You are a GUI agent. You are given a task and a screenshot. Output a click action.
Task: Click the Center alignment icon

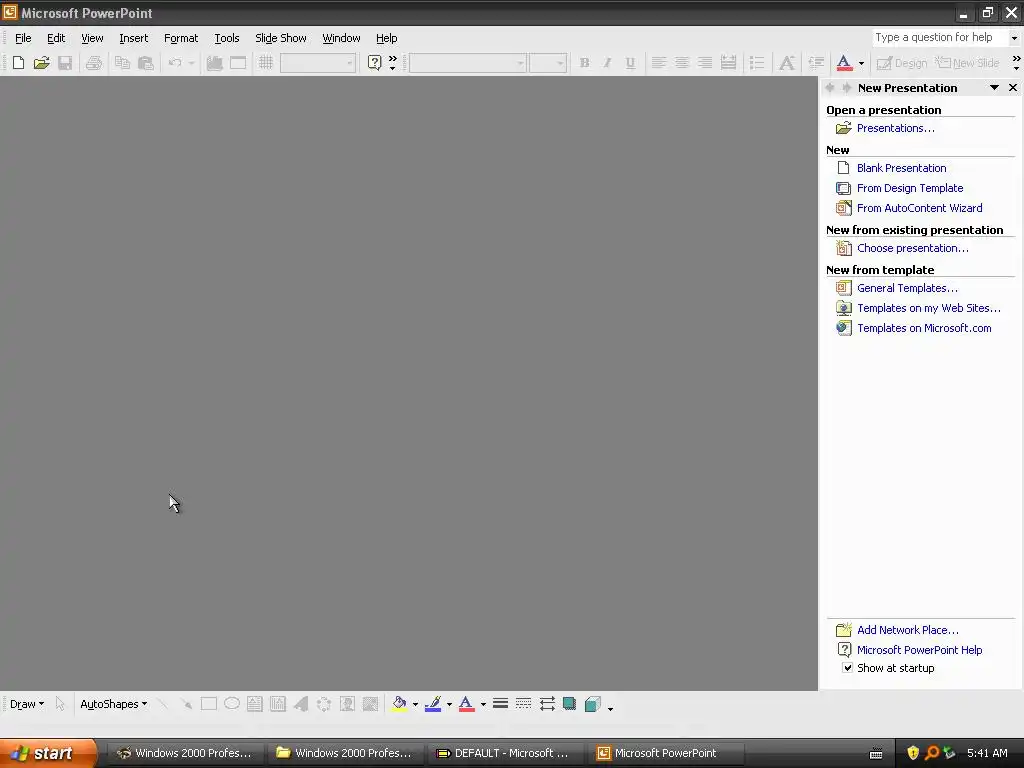coord(682,63)
